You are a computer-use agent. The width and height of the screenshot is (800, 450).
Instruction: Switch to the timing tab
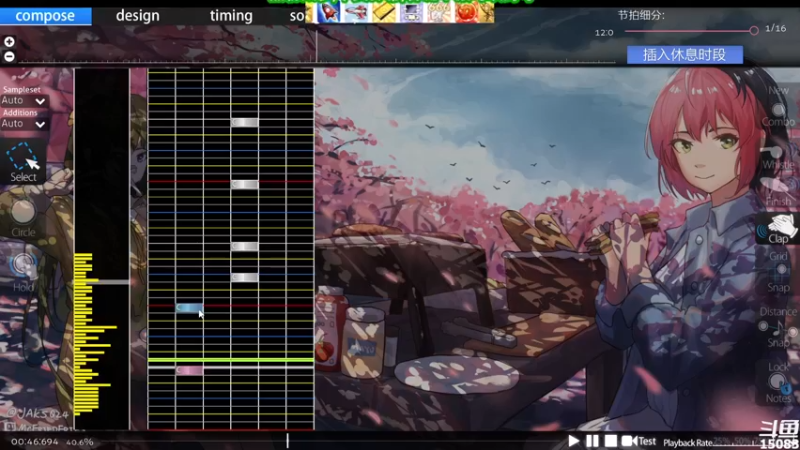231,16
